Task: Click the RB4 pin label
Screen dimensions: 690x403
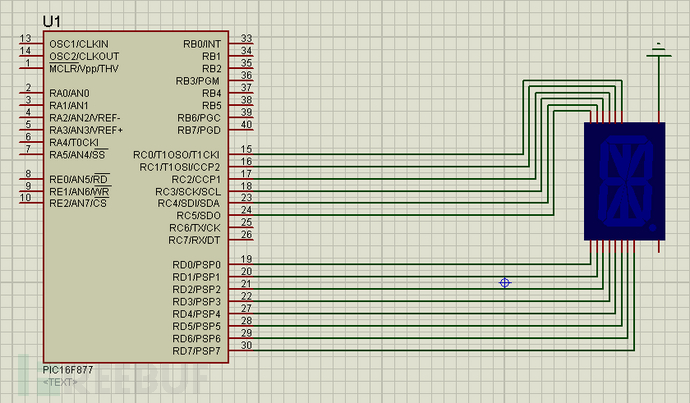Action: point(211,93)
